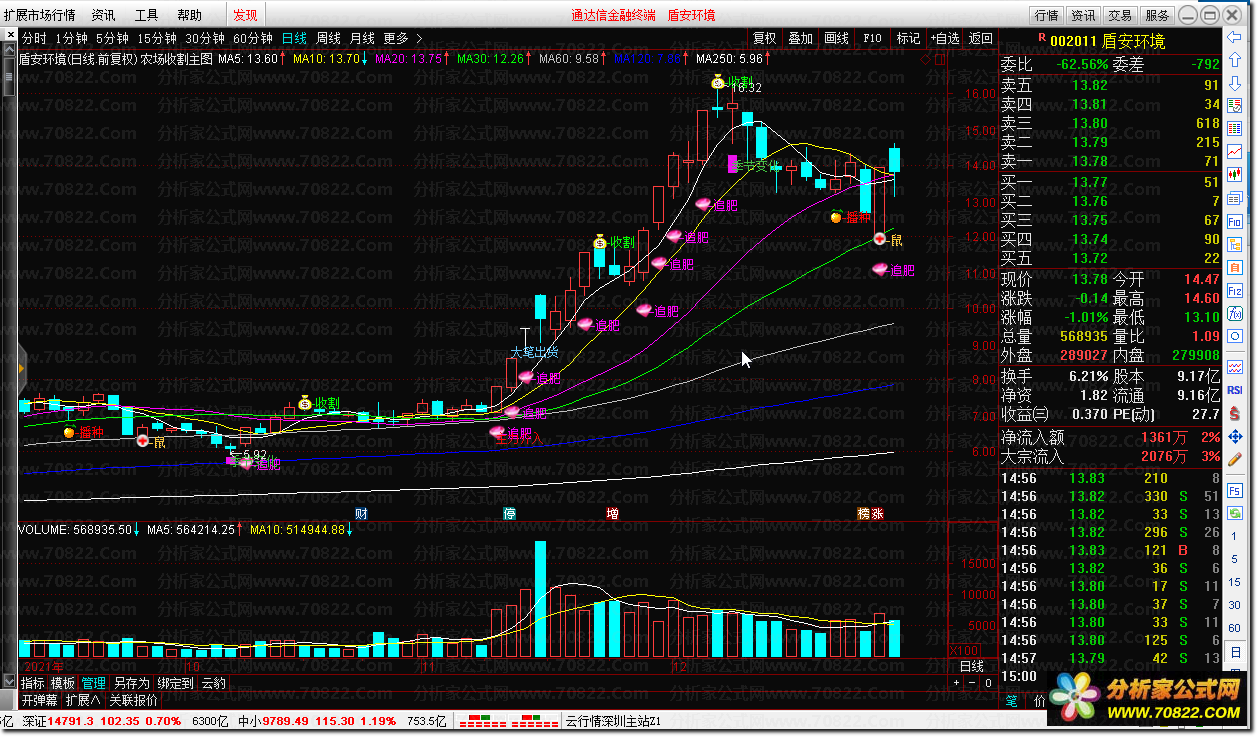Open the f(x) formula sidebar icon
The image size is (1259, 737).
[x=1234, y=313]
